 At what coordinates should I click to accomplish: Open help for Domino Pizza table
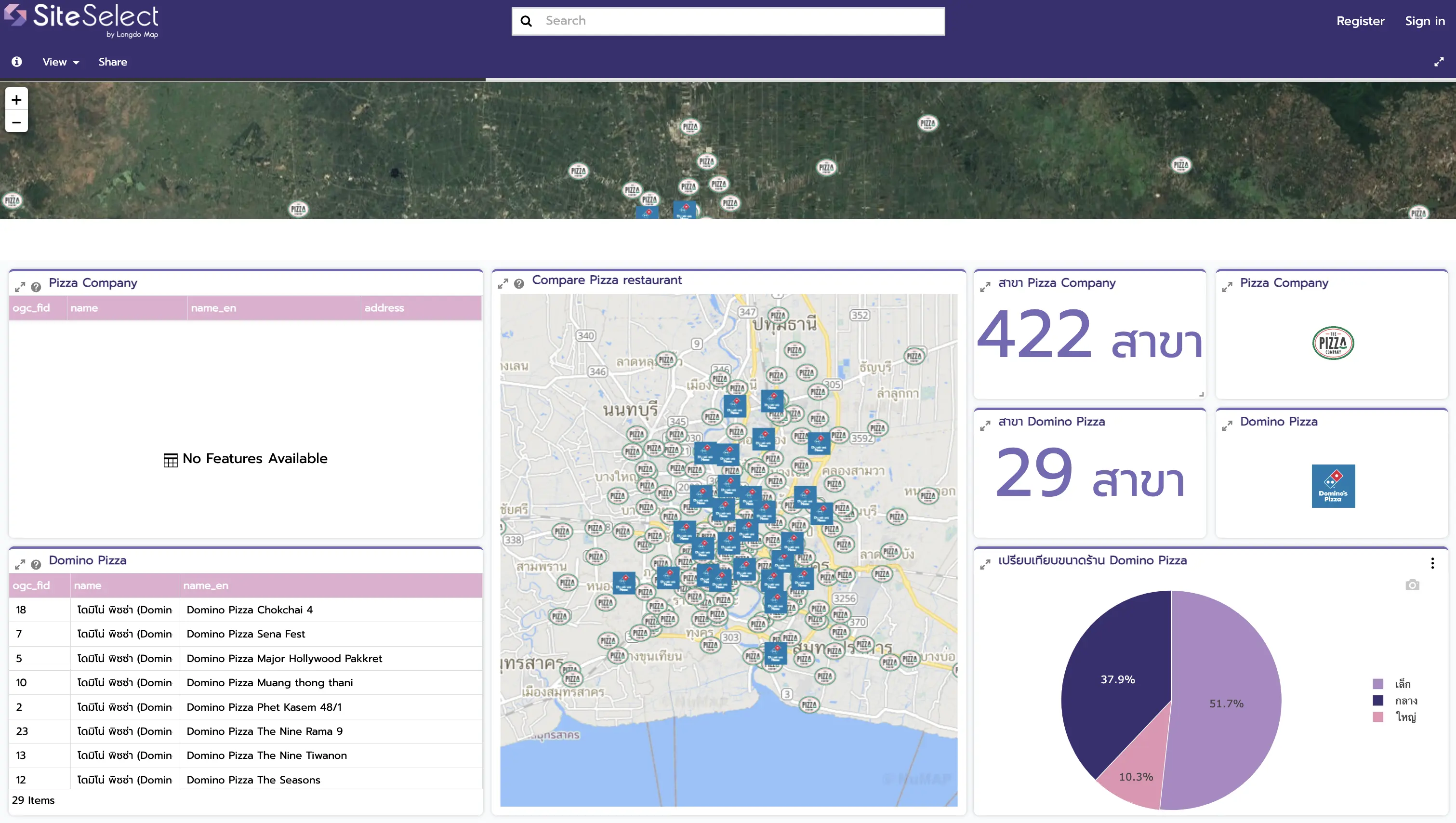pos(36,564)
